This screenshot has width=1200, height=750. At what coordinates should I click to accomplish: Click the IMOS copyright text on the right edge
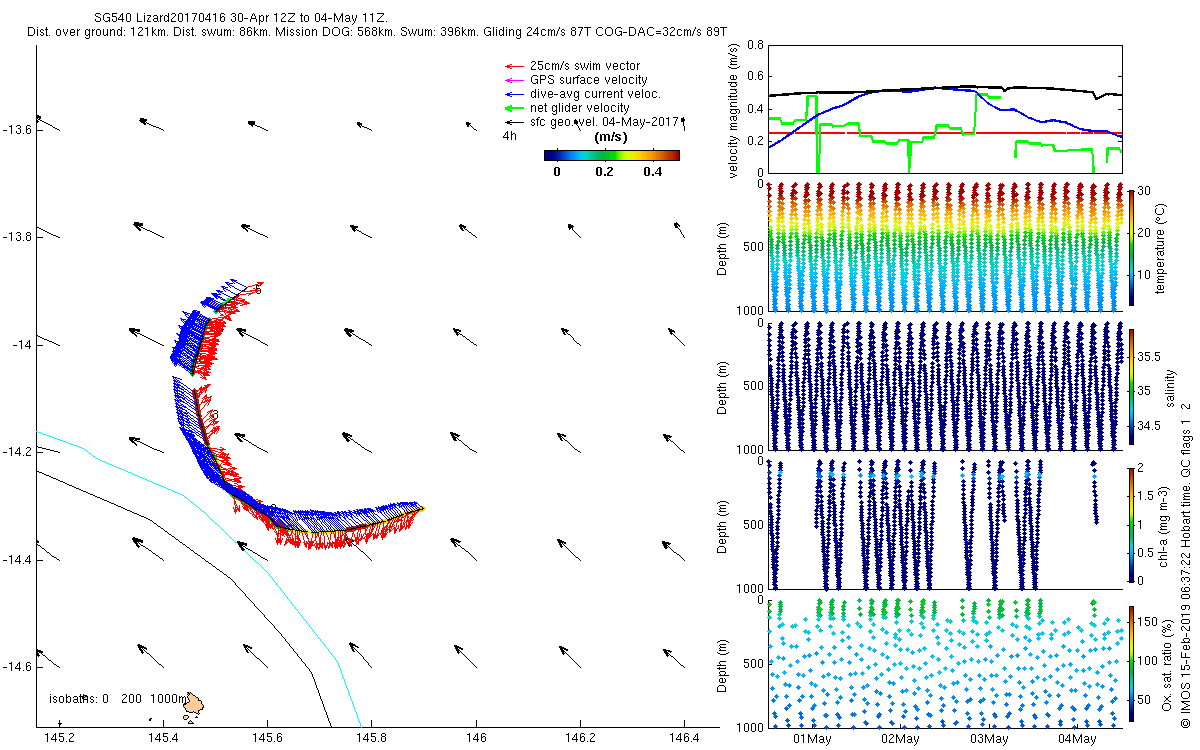[x=1185, y=560]
